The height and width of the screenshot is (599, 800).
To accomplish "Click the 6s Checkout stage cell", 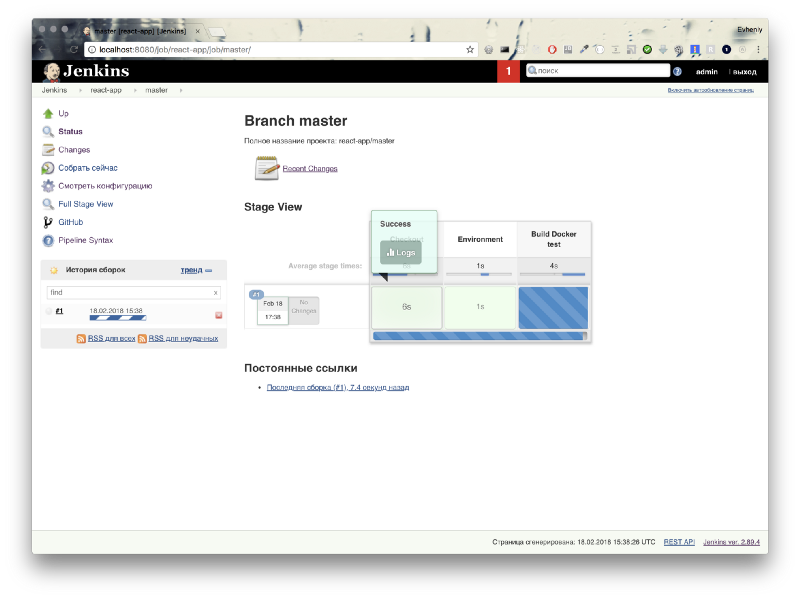I will point(407,307).
